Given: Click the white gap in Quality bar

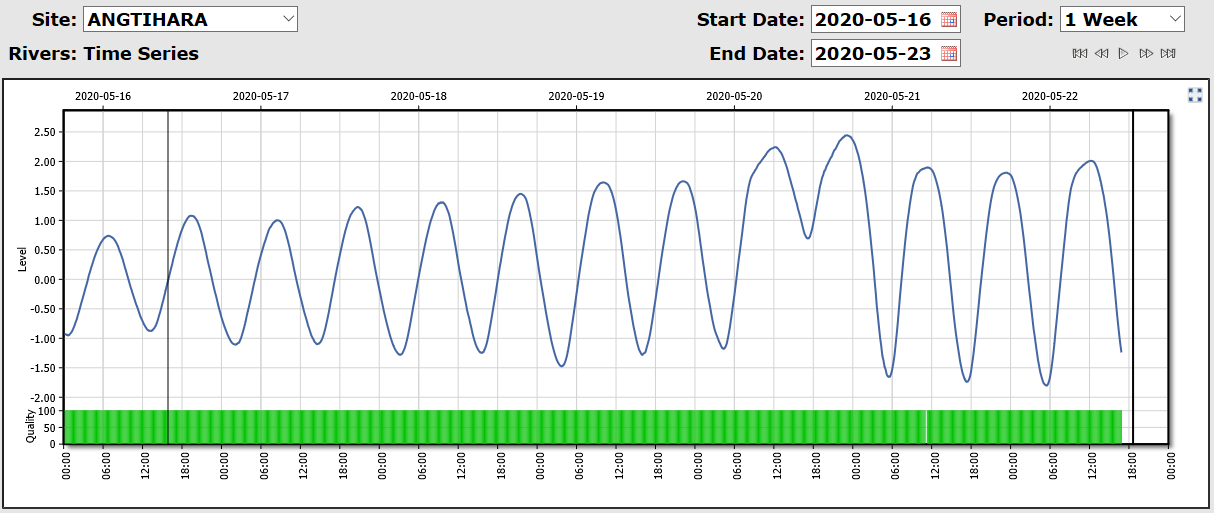Looking at the screenshot, I should point(926,427).
